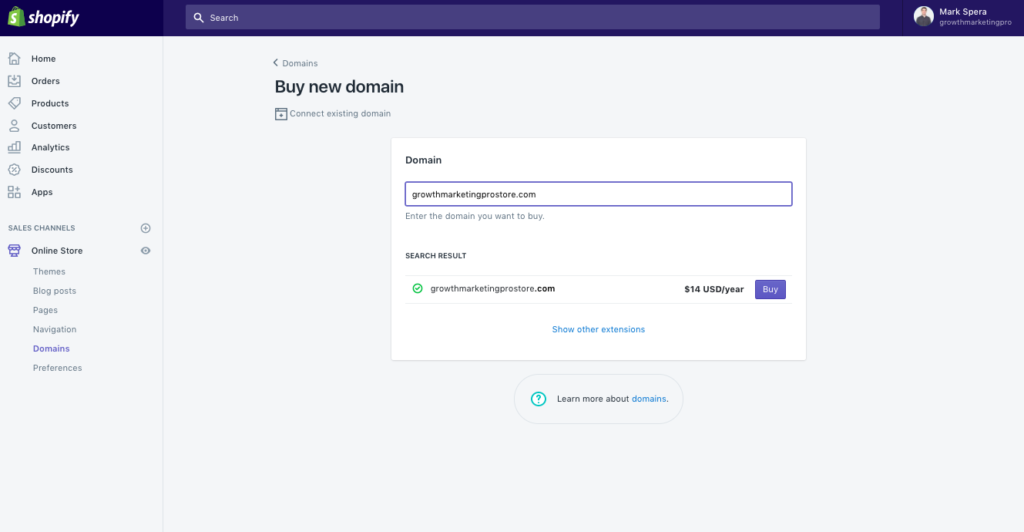View online store via eye icon
The width and height of the screenshot is (1024, 532).
[x=146, y=251]
